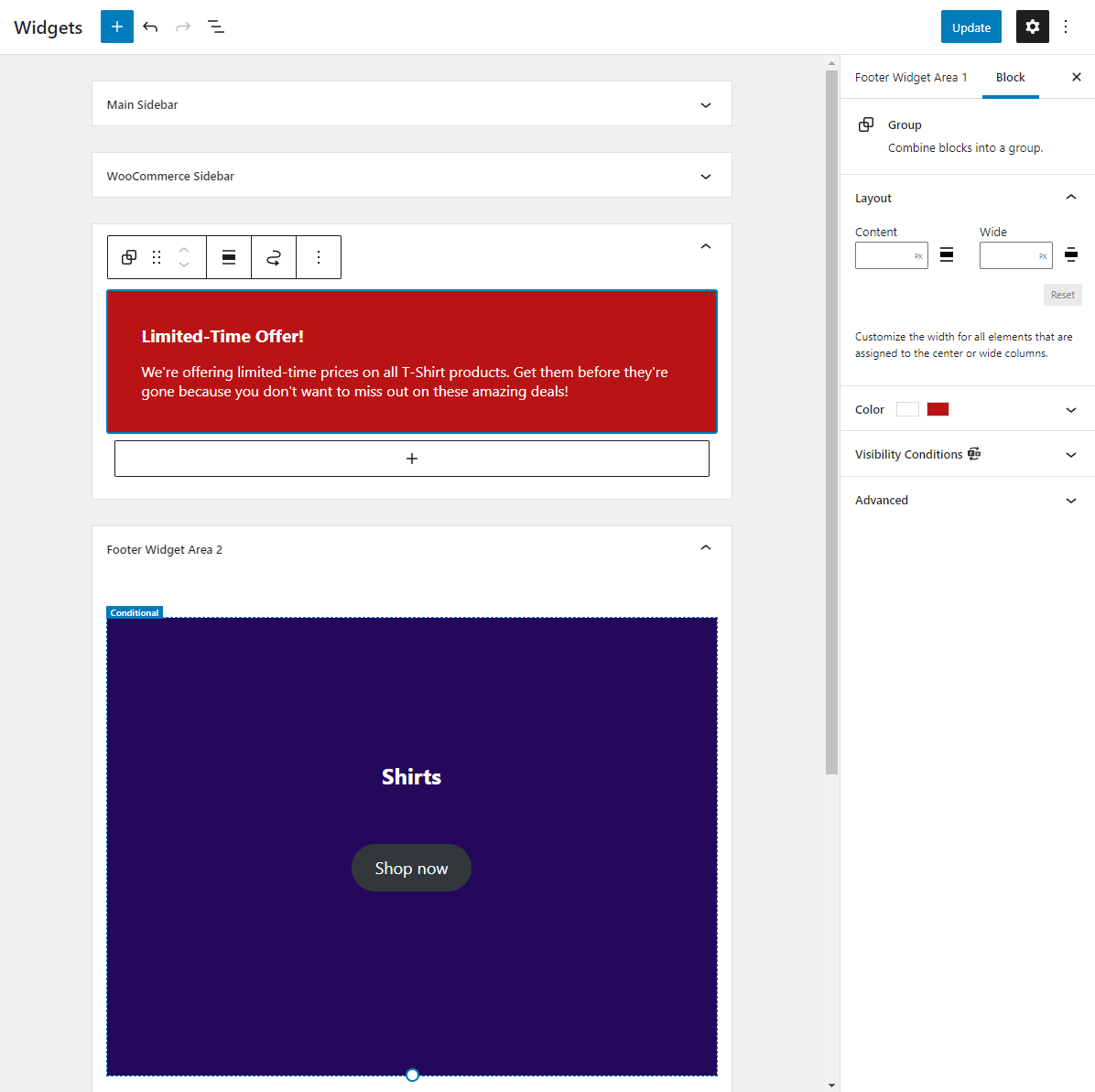Open the block inserter with the plus icon
This screenshot has width=1095, height=1092.
(116, 27)
